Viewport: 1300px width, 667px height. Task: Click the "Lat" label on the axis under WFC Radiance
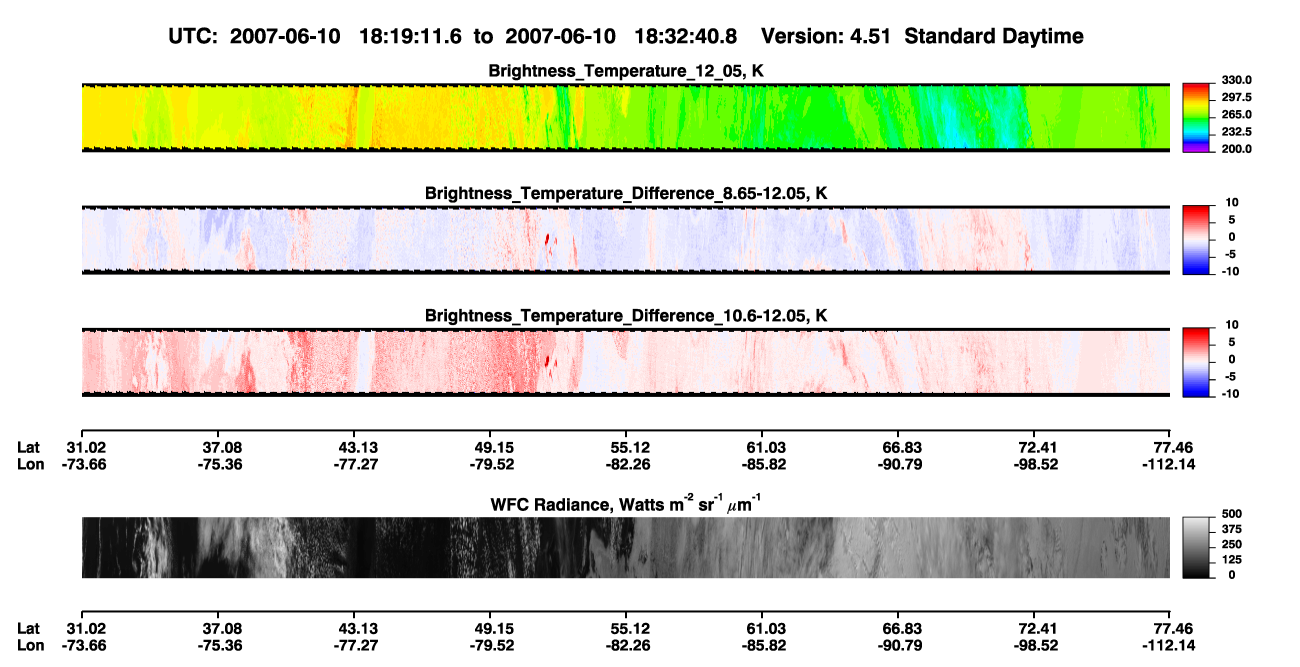point(29,628)
